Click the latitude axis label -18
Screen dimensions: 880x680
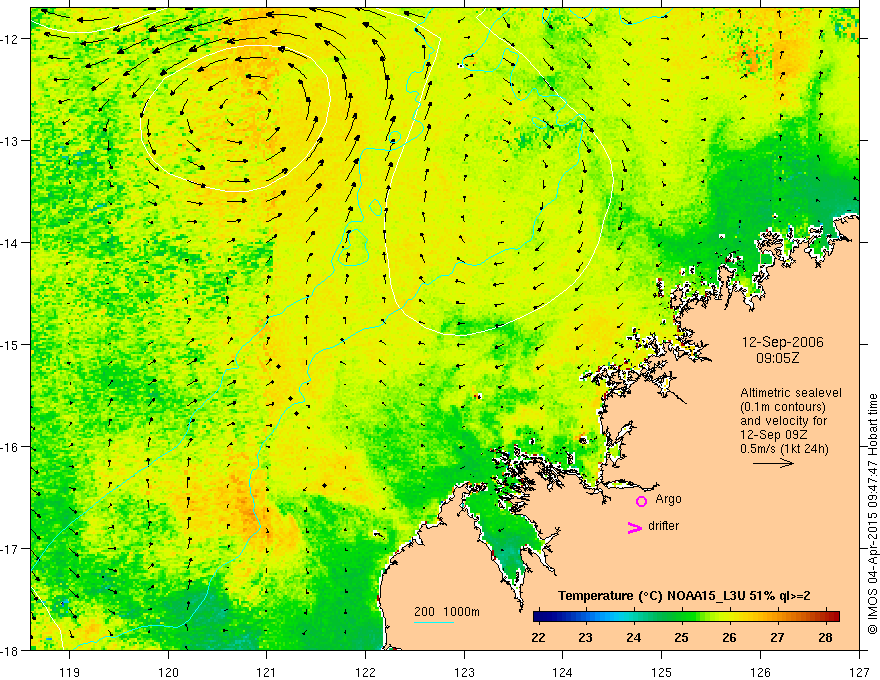[x=11, y=650]
